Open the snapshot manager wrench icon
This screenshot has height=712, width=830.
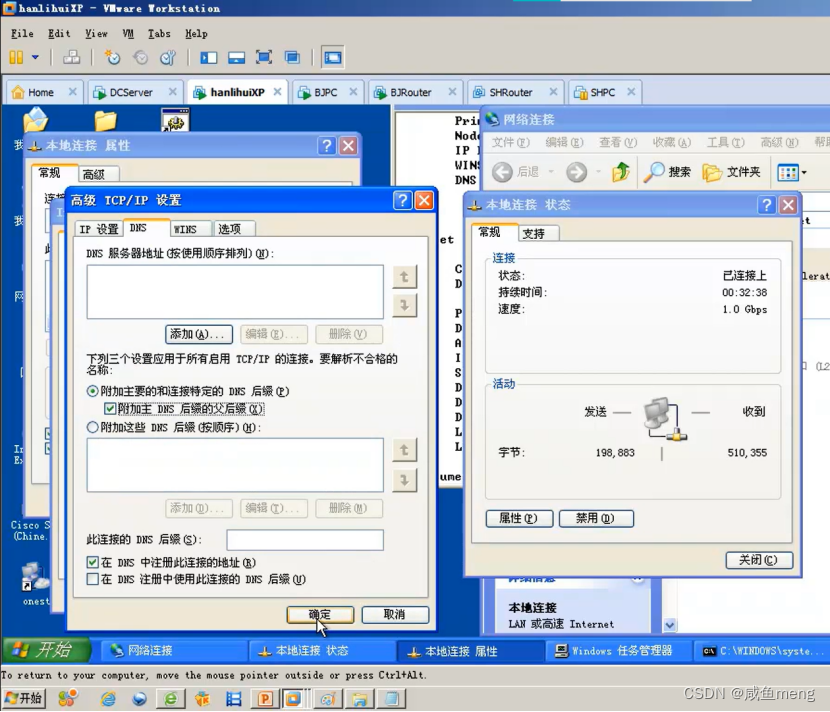[x=168, y=57]
